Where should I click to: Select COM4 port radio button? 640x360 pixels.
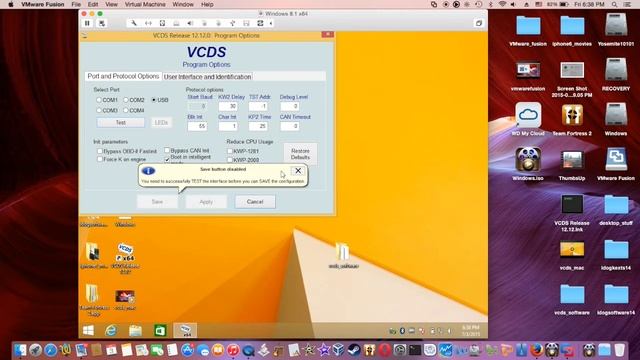(126, 110)
